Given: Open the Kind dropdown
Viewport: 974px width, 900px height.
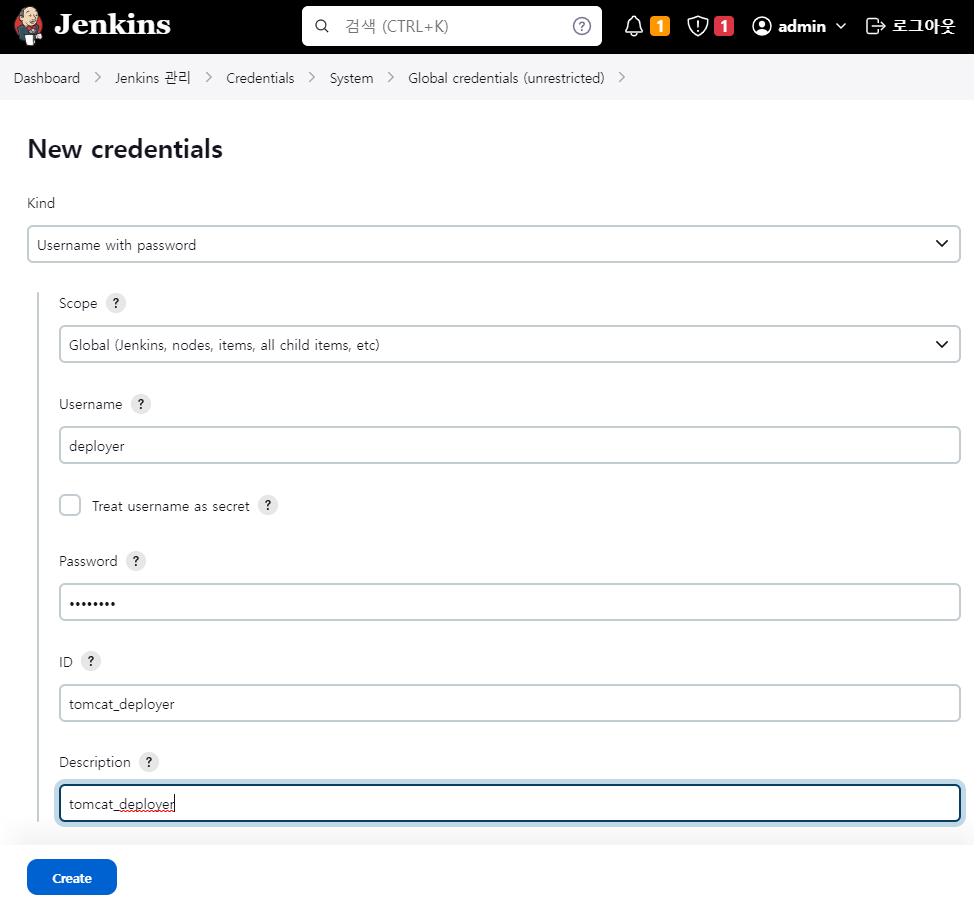Looking at the screenshot, I should (x=494, y=244).
